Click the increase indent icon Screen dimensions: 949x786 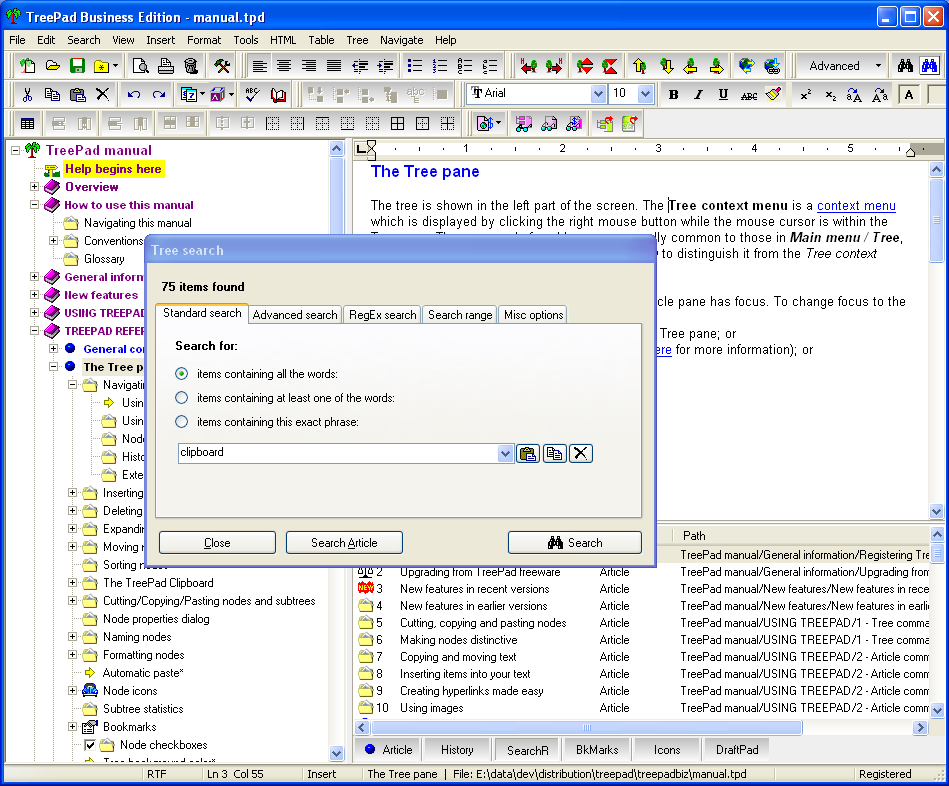coord(385,65)
